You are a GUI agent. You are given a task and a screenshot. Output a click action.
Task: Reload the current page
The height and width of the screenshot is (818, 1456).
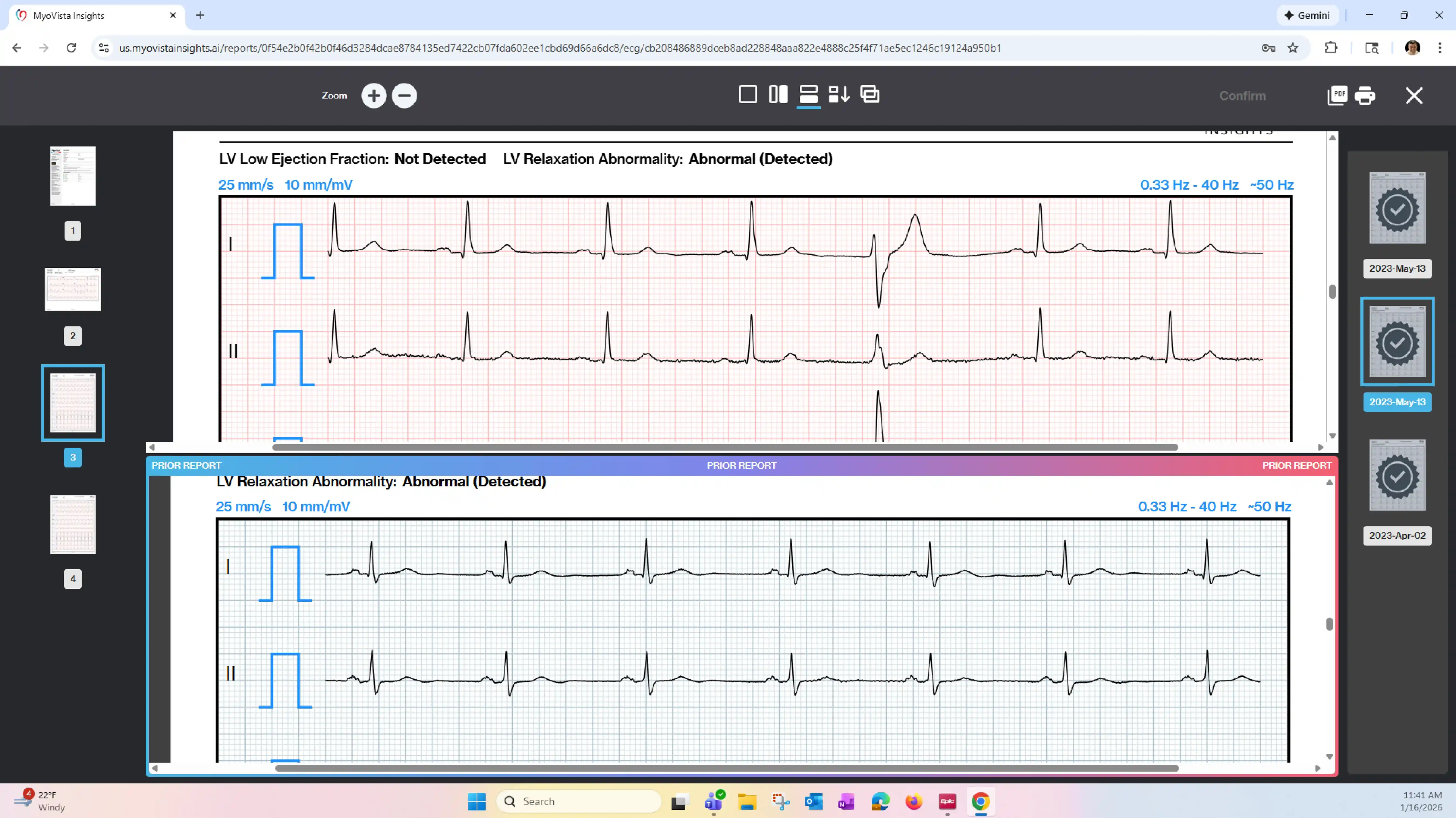coord(71,48)
